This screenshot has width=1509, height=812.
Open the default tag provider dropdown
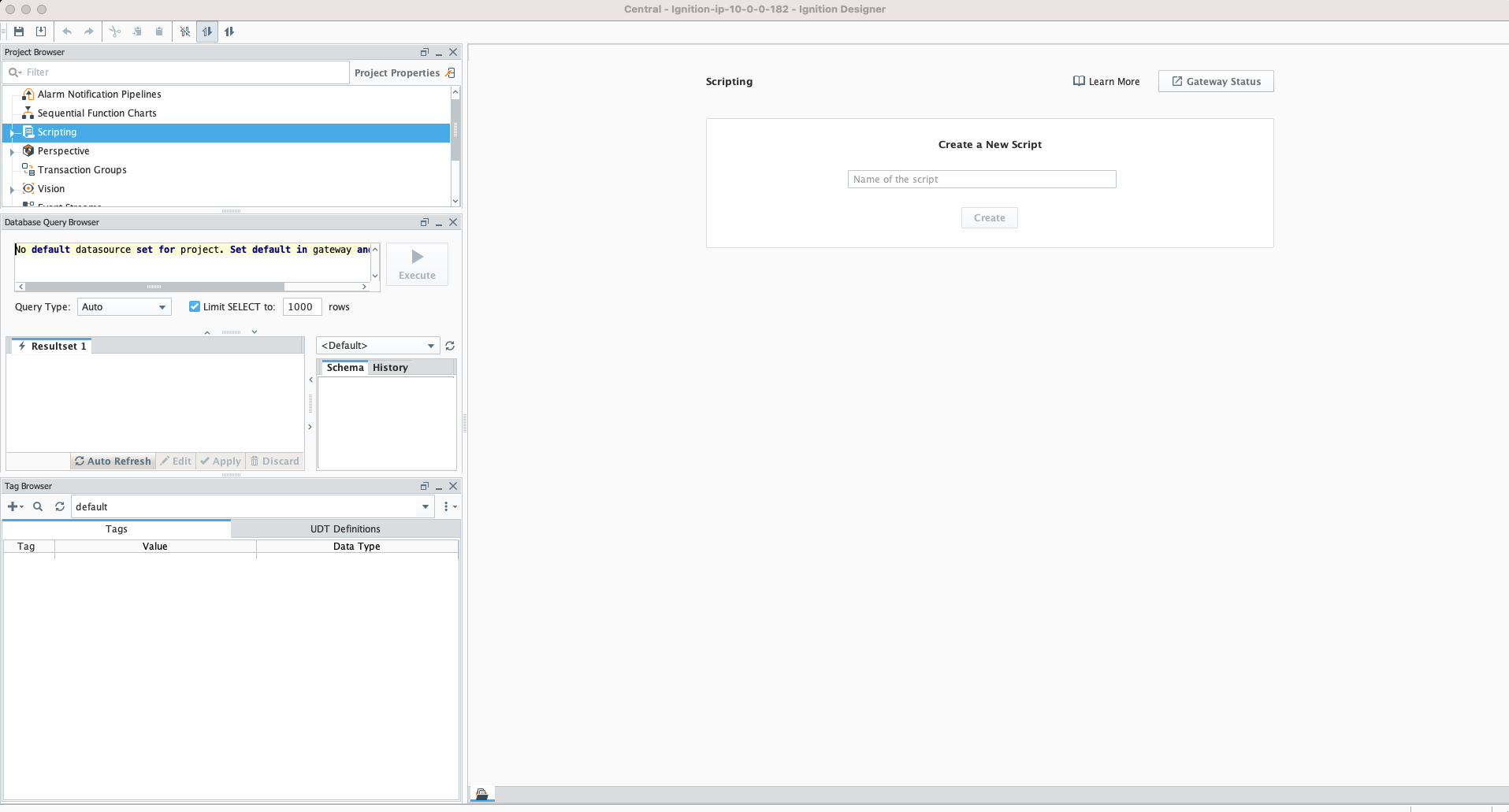(425, 506)
